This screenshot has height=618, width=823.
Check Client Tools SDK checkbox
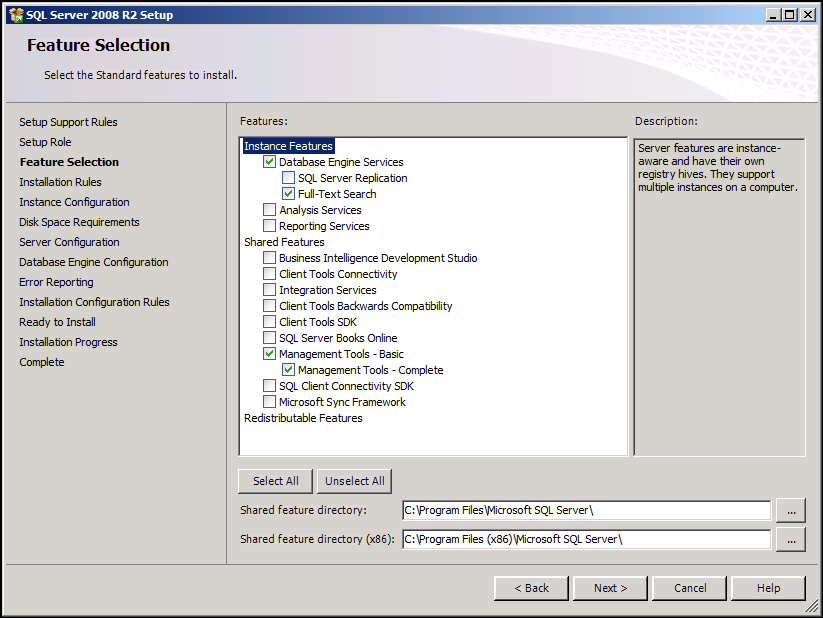(269, 322)
